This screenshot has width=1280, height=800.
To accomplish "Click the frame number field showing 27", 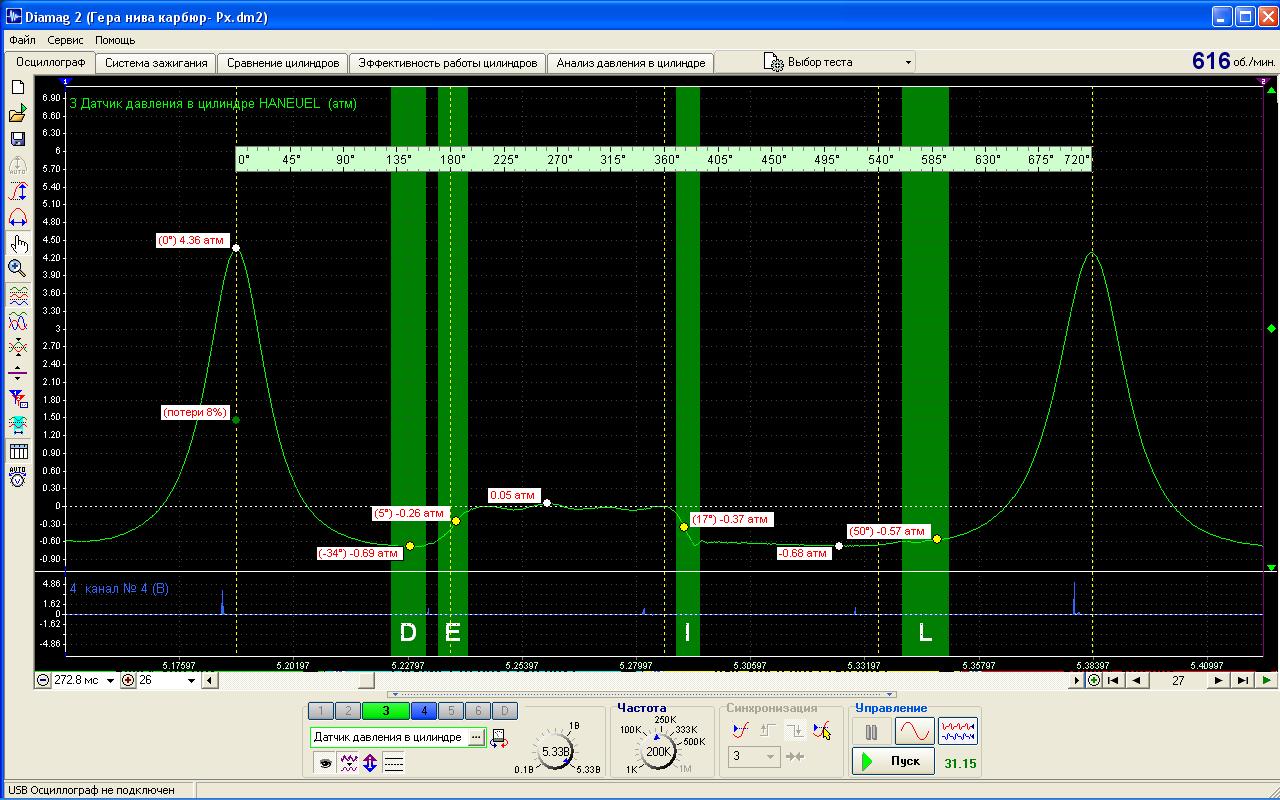I will click(x=1178, y=681).
